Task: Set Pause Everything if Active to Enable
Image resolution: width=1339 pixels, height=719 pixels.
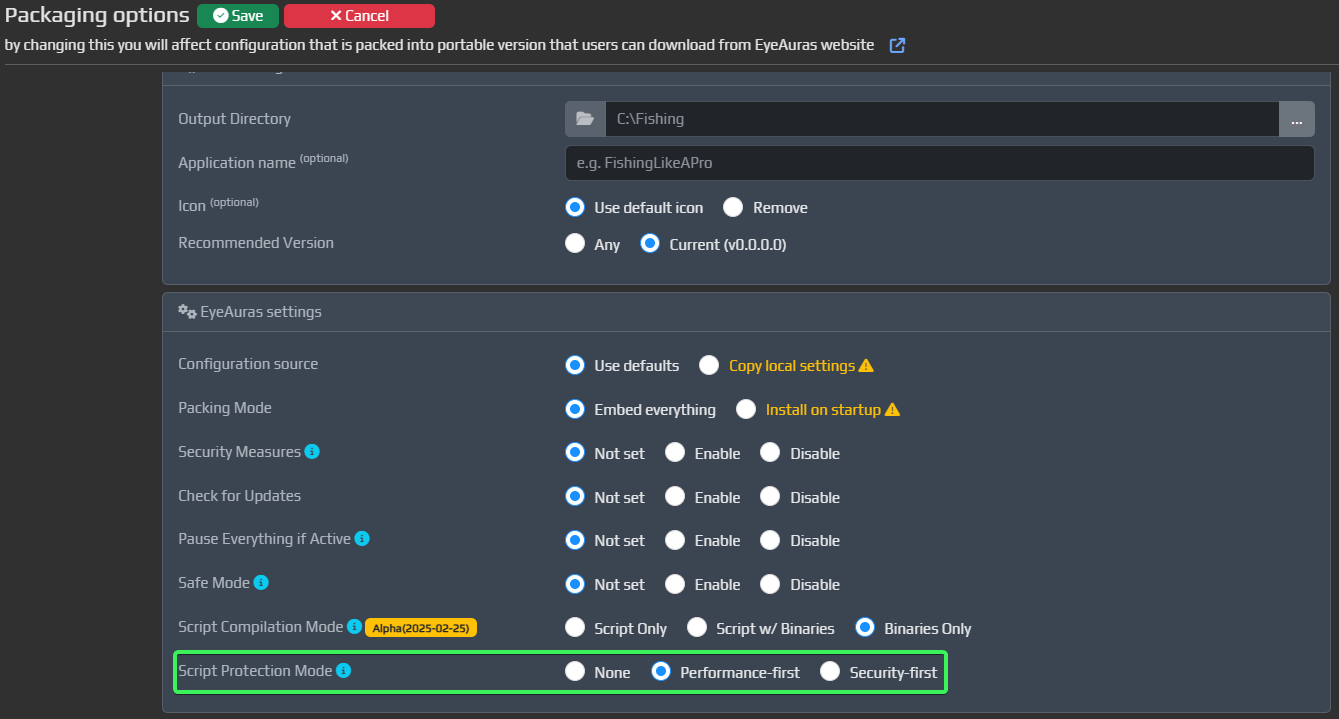Action: 675,540
